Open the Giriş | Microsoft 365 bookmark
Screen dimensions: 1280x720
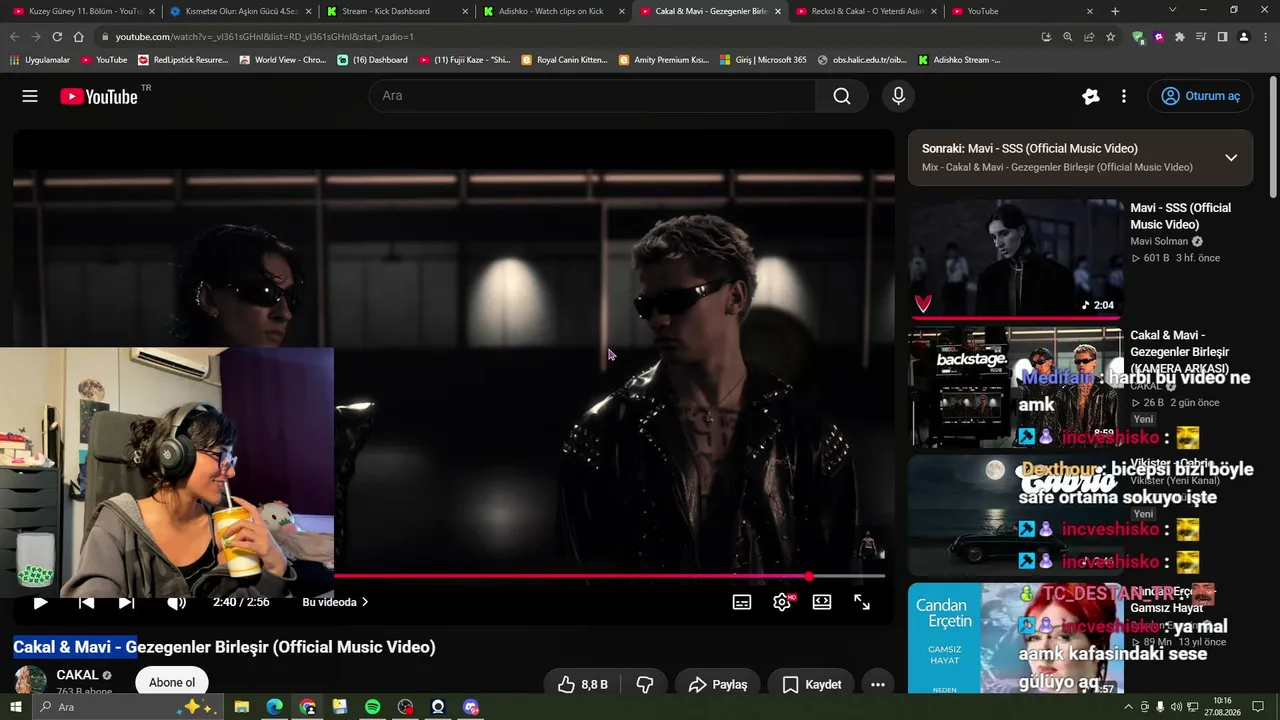pos(762,60)
